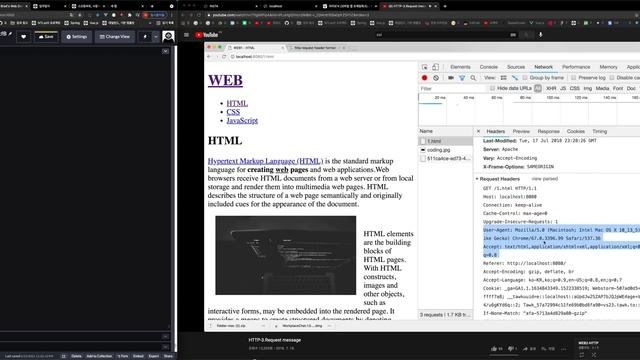Click the coding image on the web page

pyautogui.click(x=286, y=255)
